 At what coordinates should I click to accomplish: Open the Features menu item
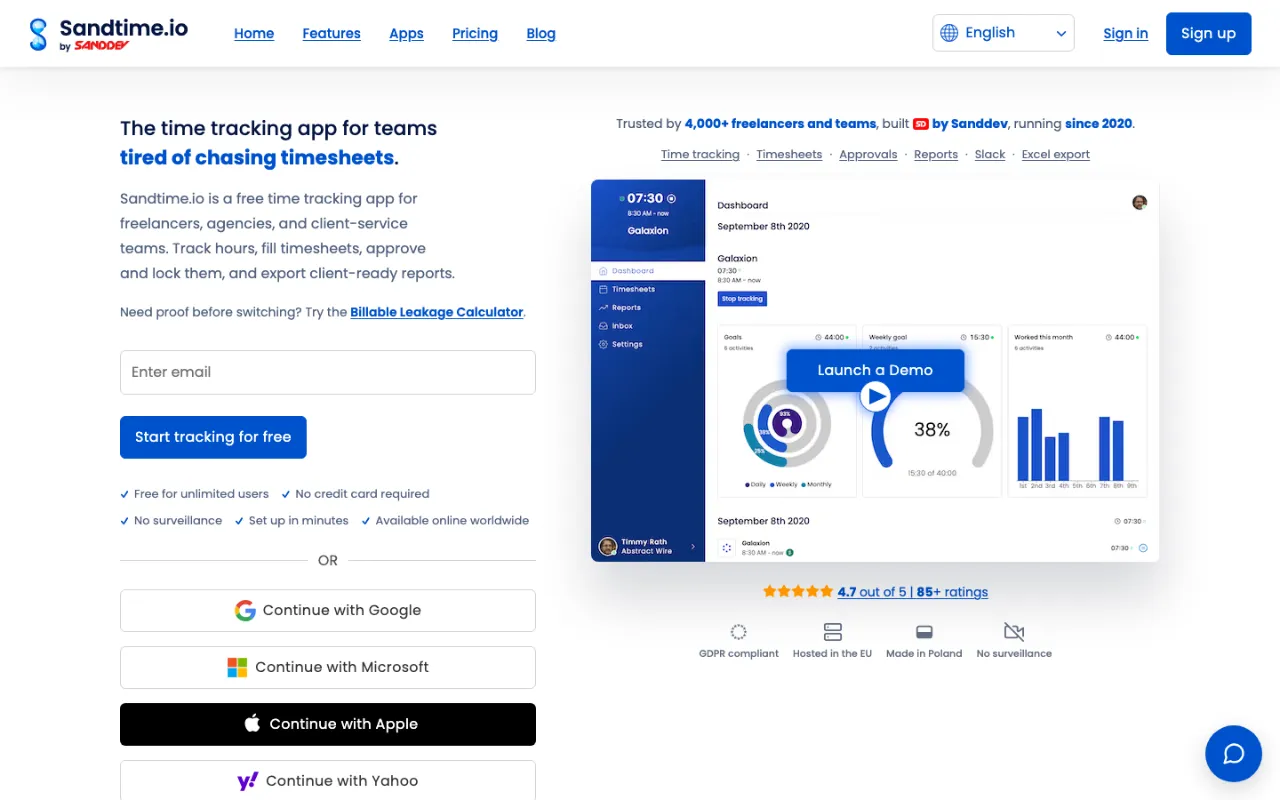click(331, 34)
